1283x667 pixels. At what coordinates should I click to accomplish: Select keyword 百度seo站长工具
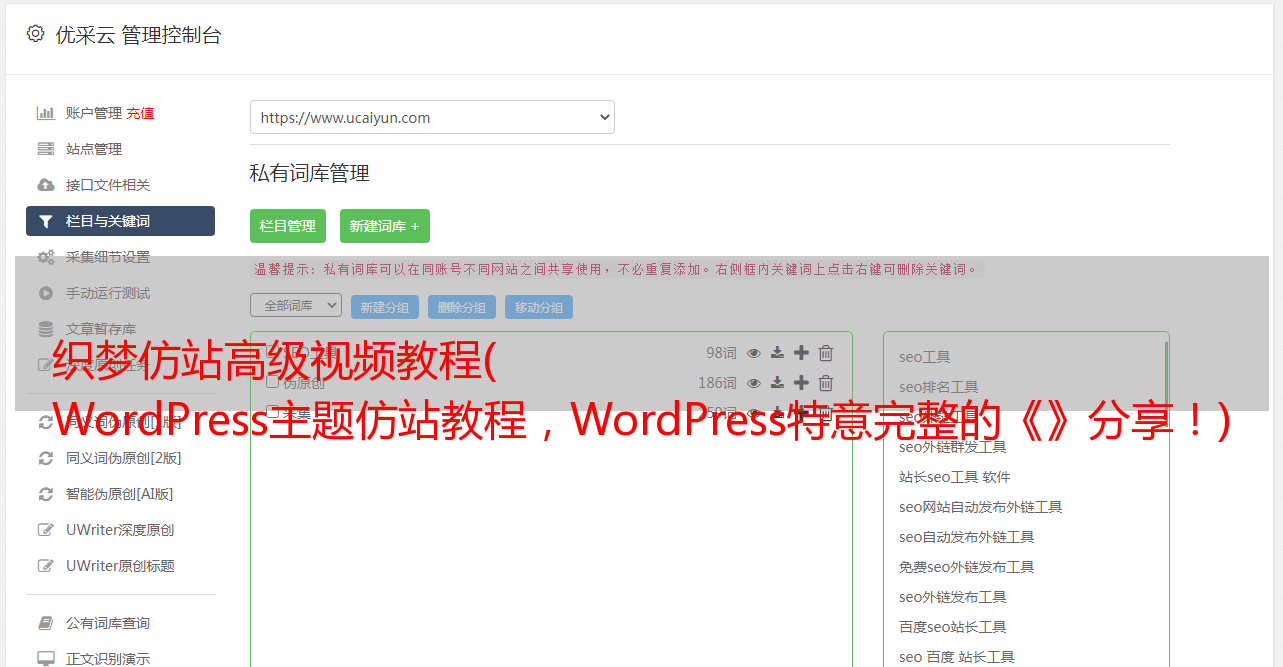[953, 627]
